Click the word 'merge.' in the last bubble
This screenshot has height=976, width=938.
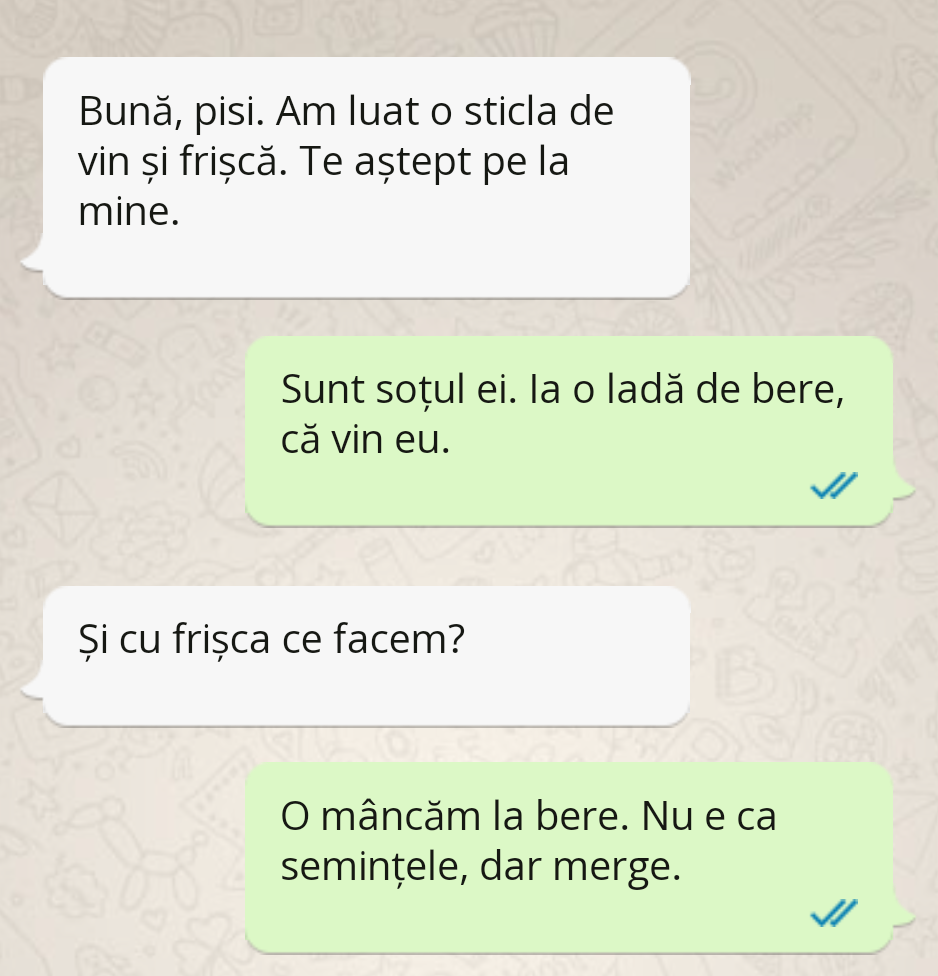pyautogui.click(x=617, y=867)
